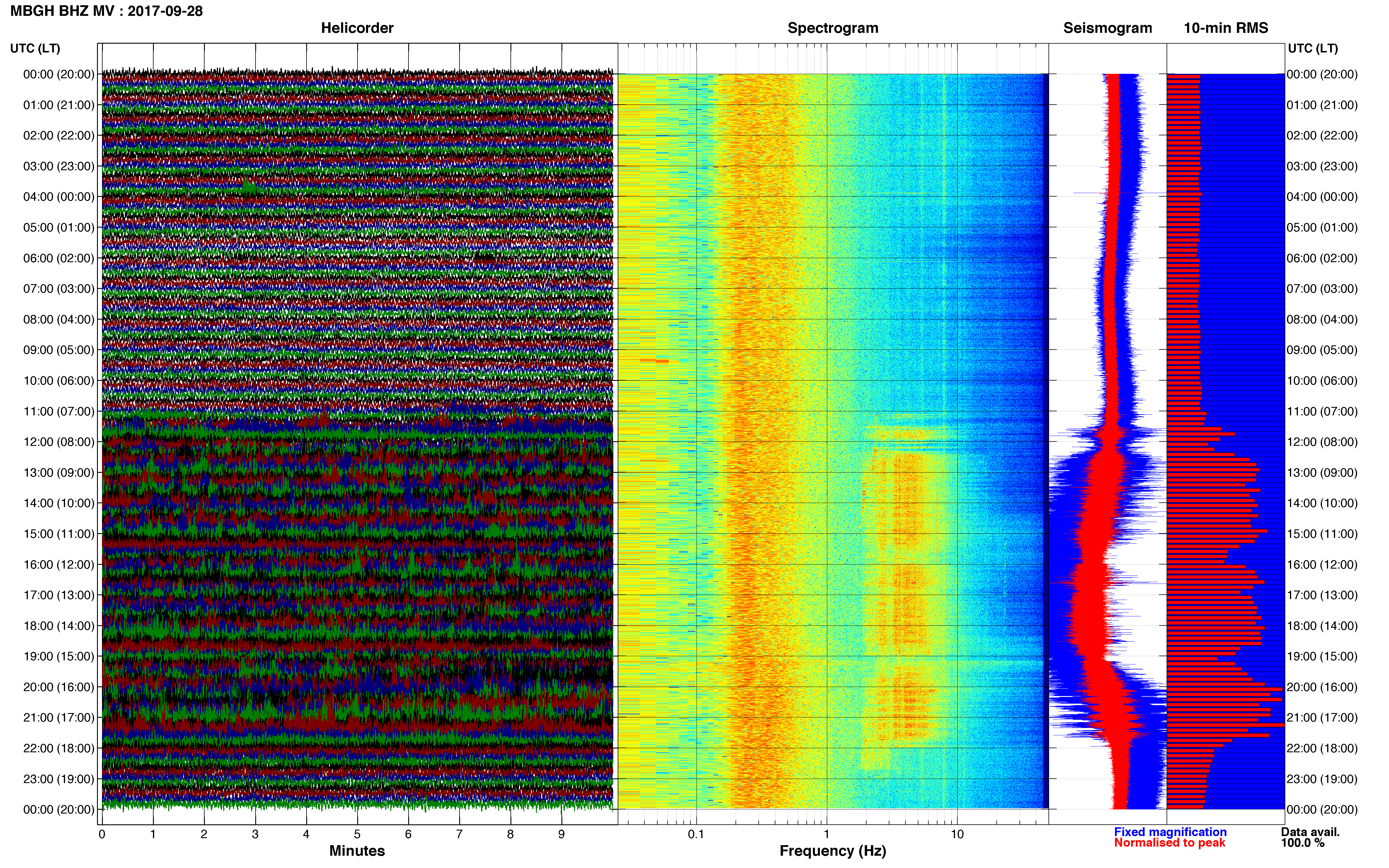Screen dimensions: 1389x868
Task: Click the "7" tick on the Minutes axis
Action: [x=459, y=834]
